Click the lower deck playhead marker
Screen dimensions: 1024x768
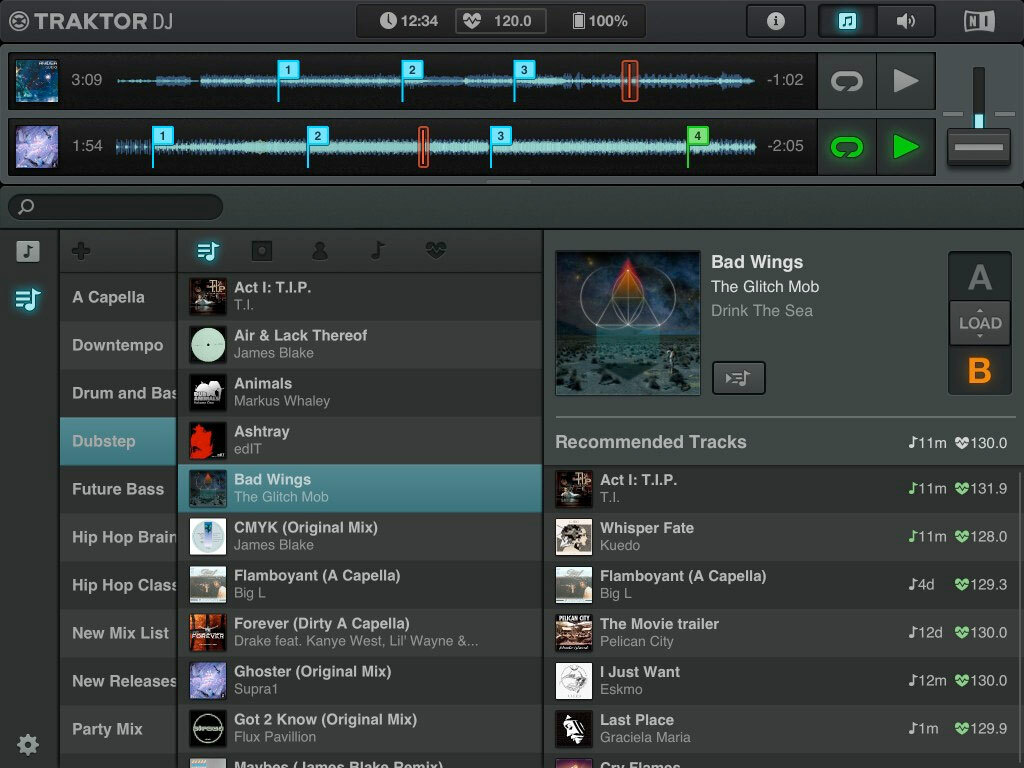(423, 147)
